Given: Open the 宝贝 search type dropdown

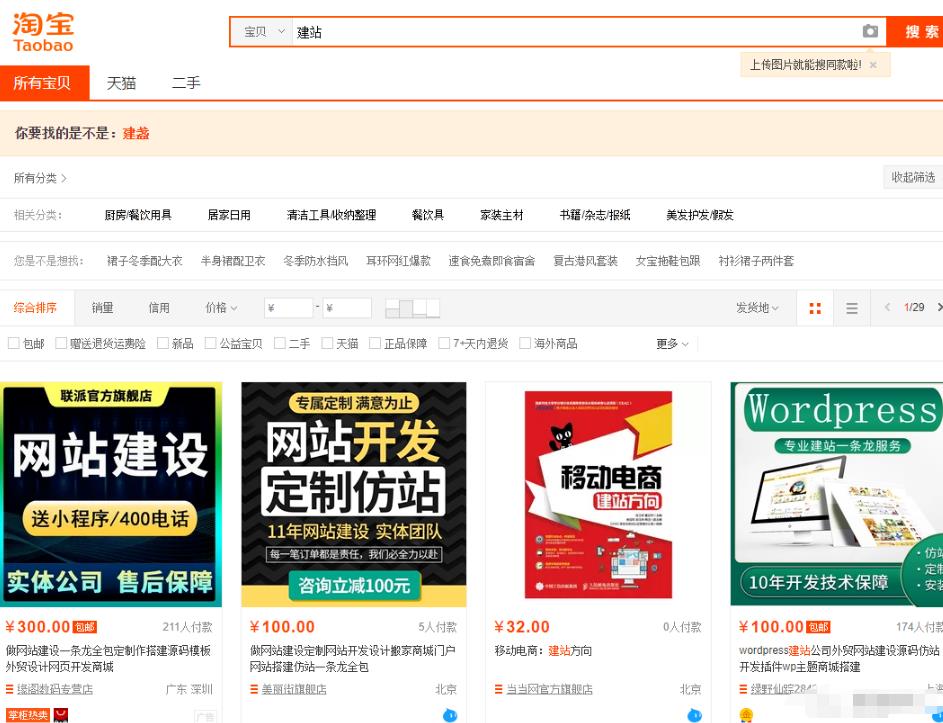Looking at the screenshot, I should tap(263, 32).
